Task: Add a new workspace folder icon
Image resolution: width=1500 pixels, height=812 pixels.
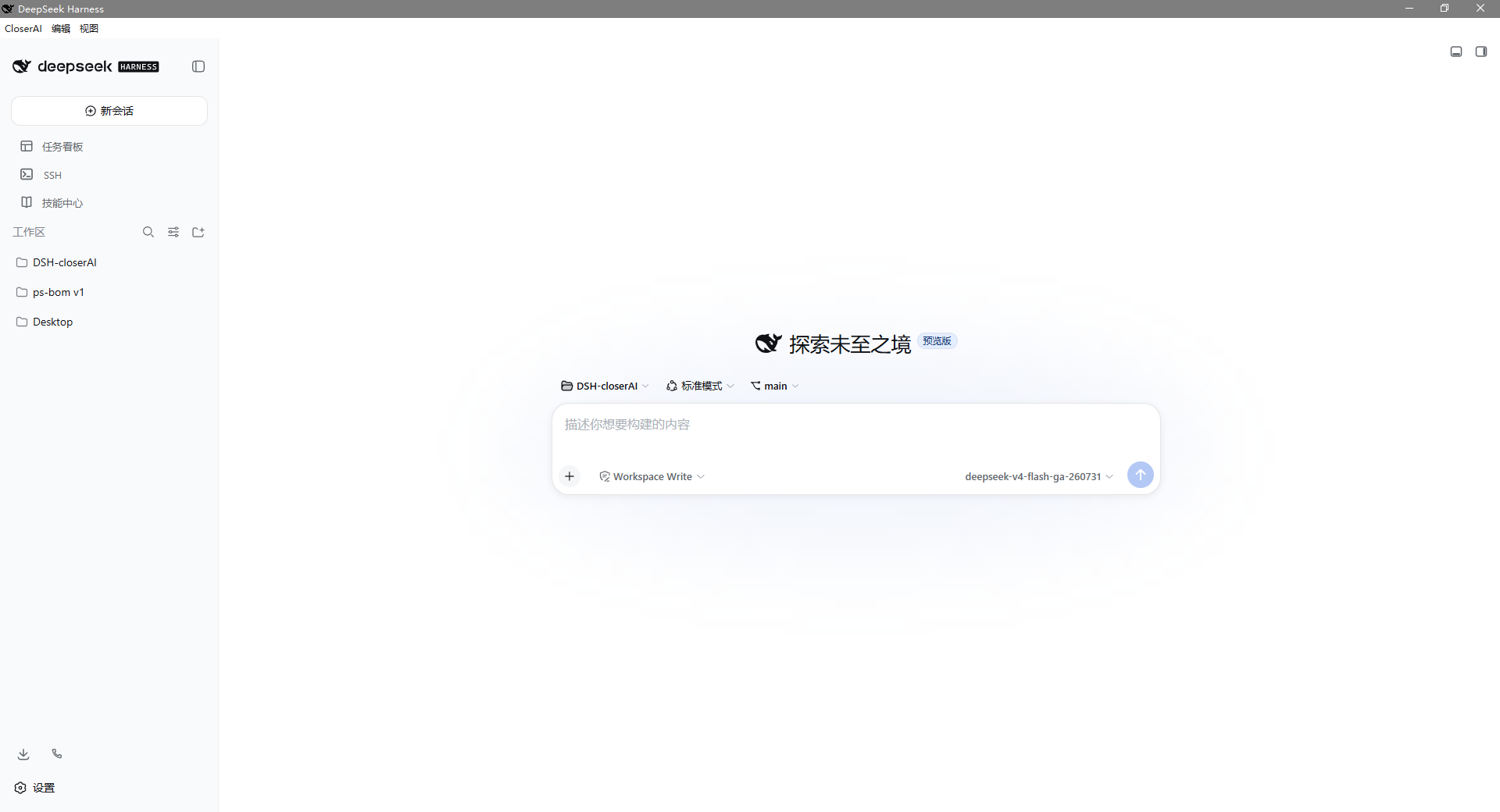Action: (x=198, y=232)
